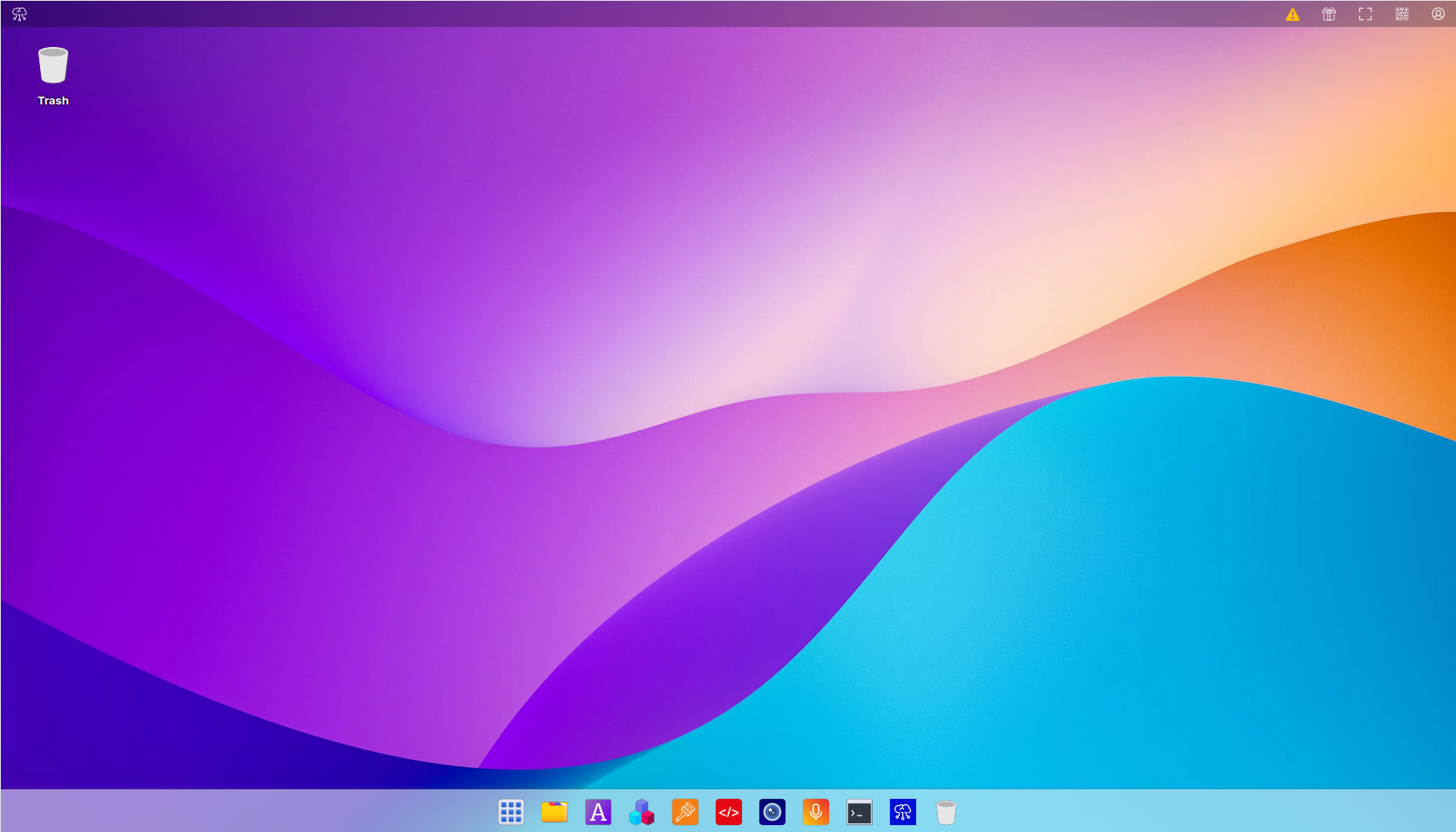Click the "Trash" text label on desktop
This screenshot has height=832, width=1456.
coord(53,101)
